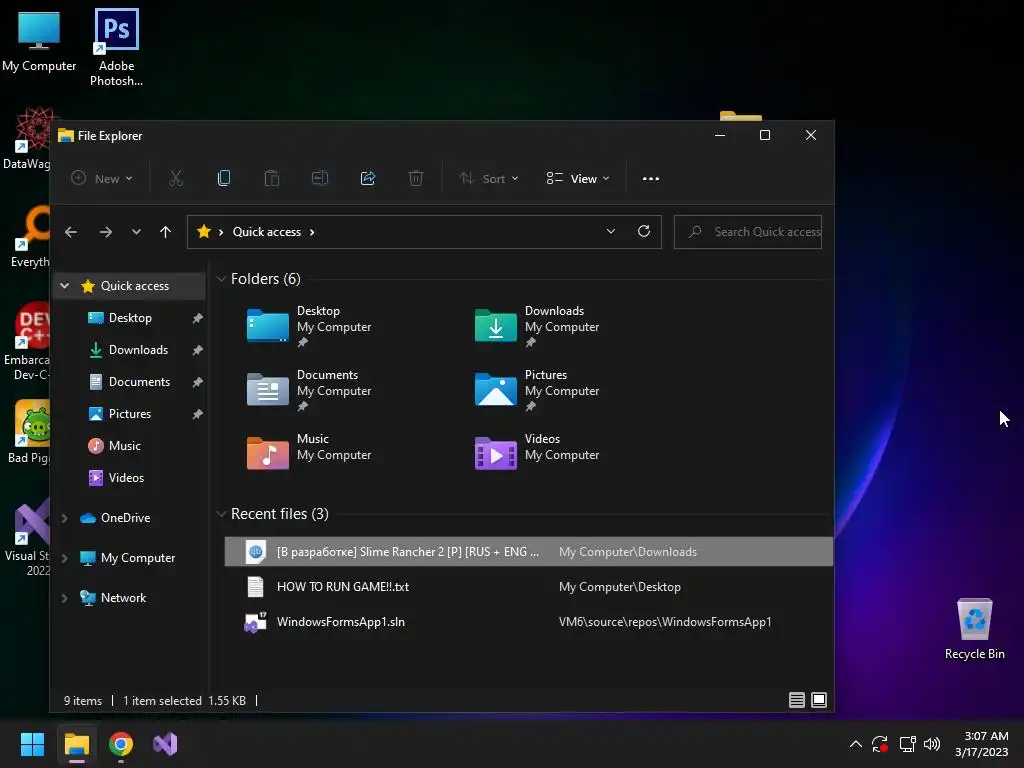
Task: Open the Windows Start menu
Action: point(32,744)
